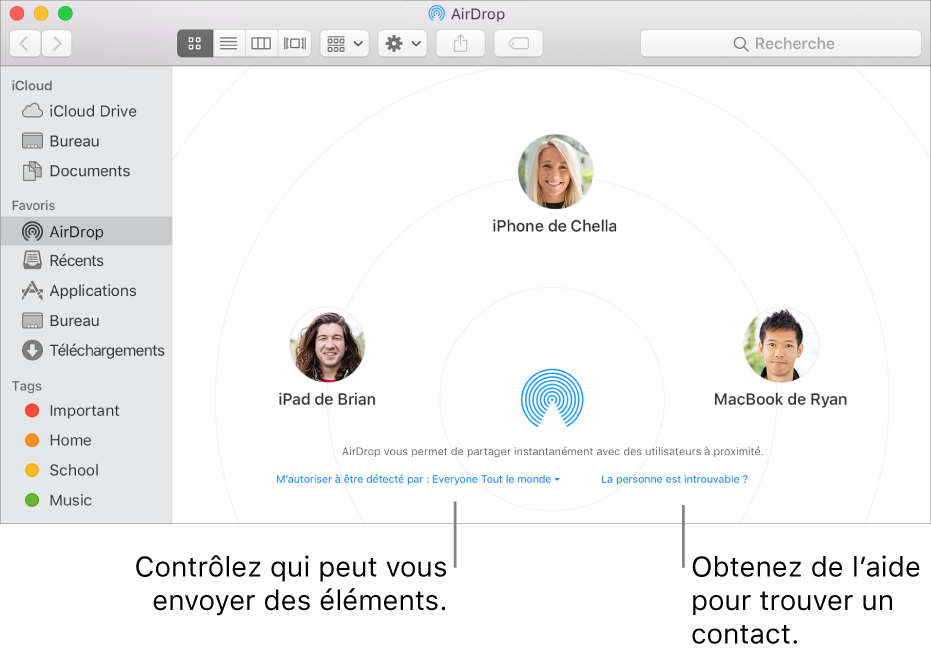This screenshot has height=649, width=931.
Task: Open Documents in the sidebar
Action: (86, 171)
